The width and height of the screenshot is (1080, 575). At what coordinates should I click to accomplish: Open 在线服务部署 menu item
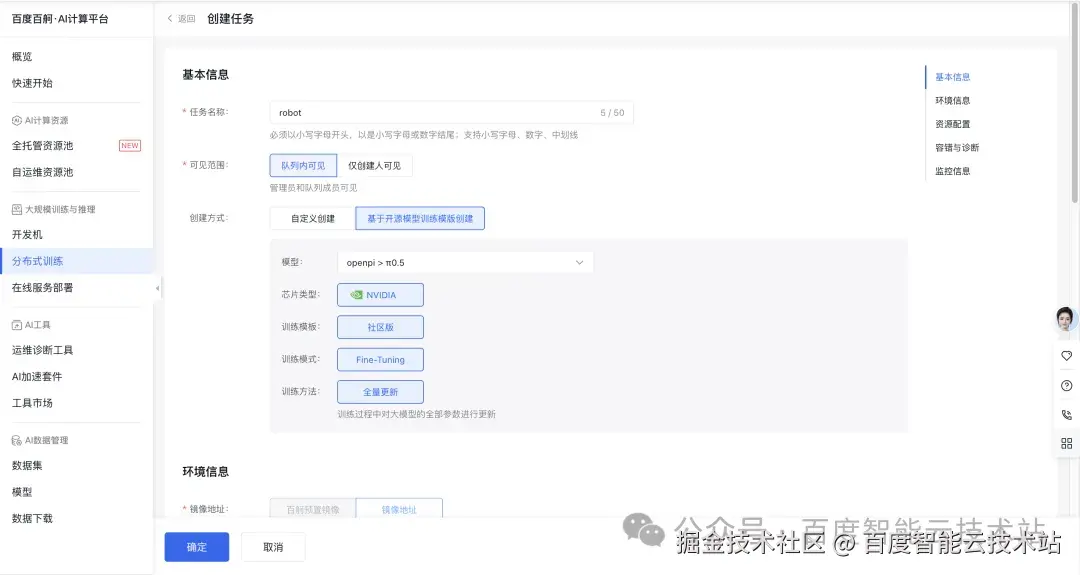[x=43, y=288]
